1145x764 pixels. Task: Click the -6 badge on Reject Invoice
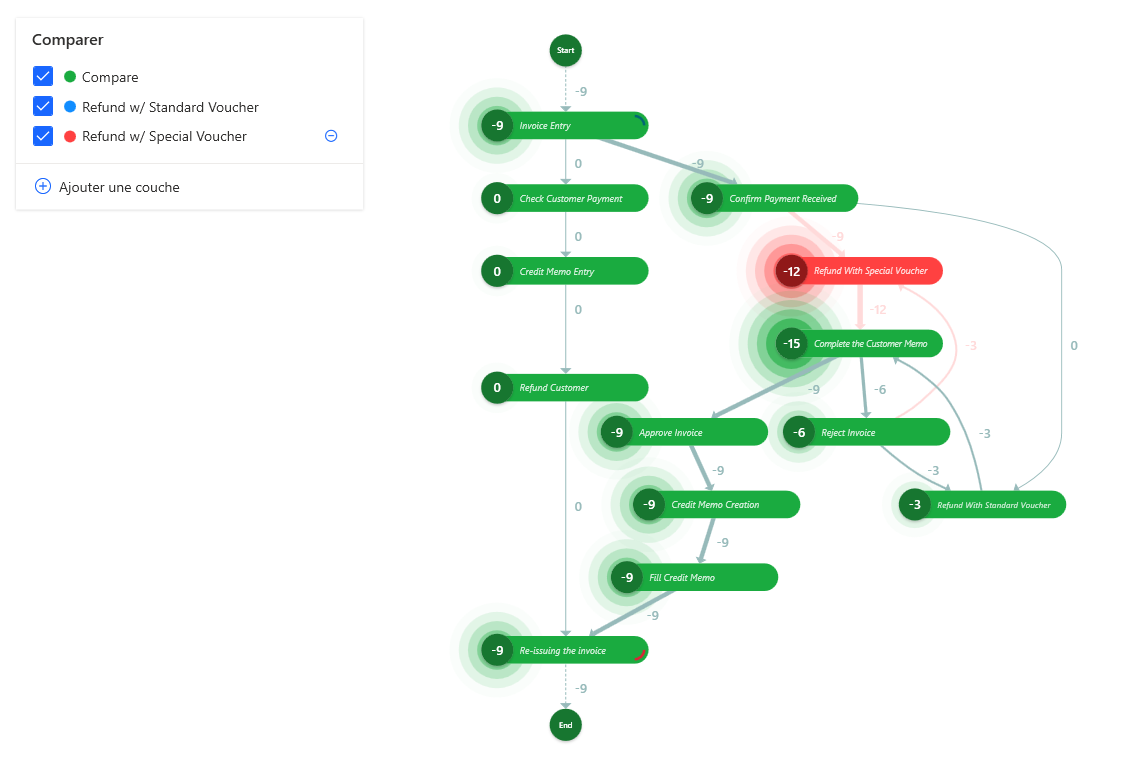click(798, 433)
